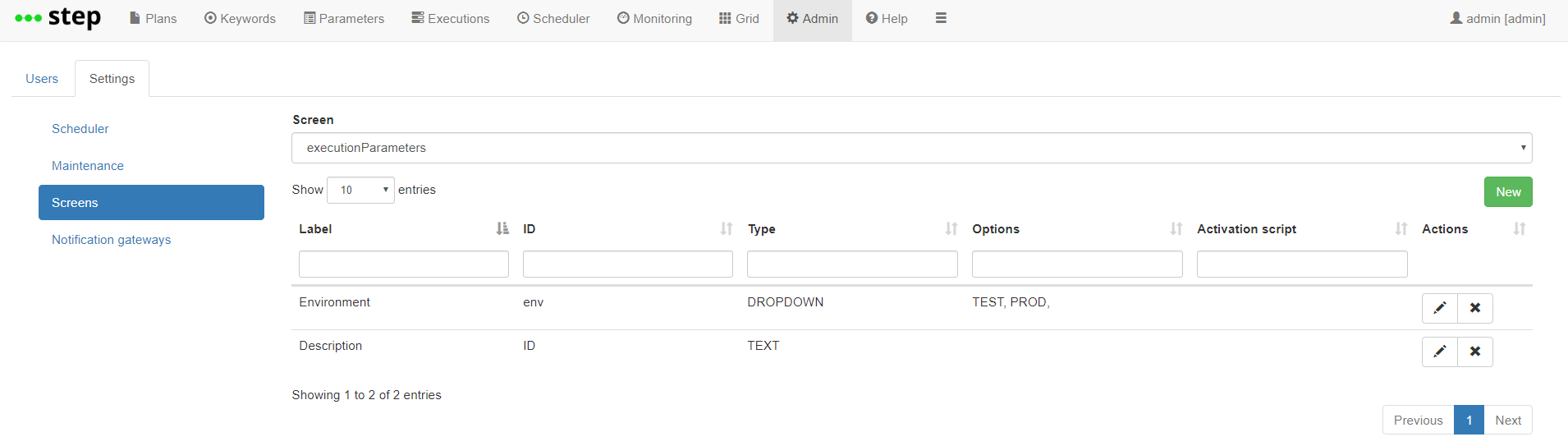This screenshot has height=446, width=1568.
Task: Expand the Show entries count dropdown
Action: point(361,190)
